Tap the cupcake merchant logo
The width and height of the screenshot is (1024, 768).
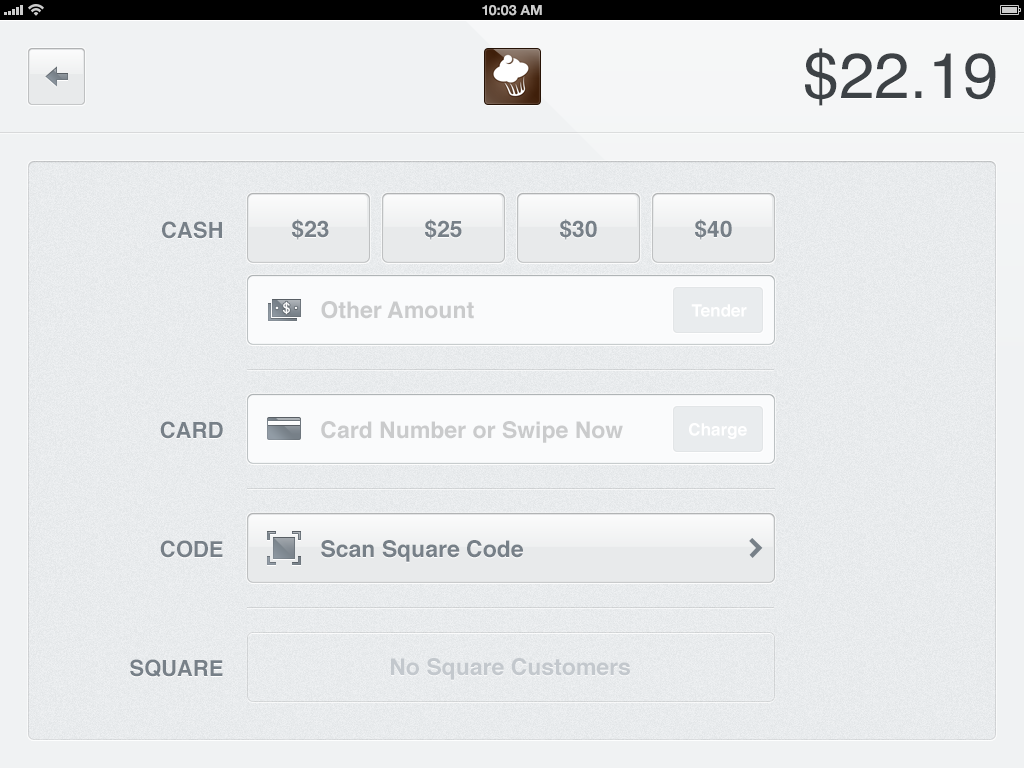[512, 76]
